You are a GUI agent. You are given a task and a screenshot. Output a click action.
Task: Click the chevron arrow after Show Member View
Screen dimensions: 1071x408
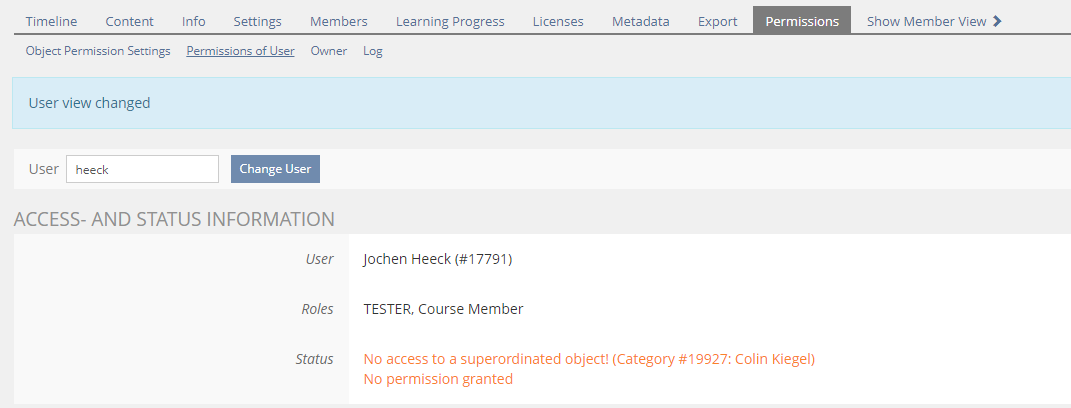tap(997, 21)
